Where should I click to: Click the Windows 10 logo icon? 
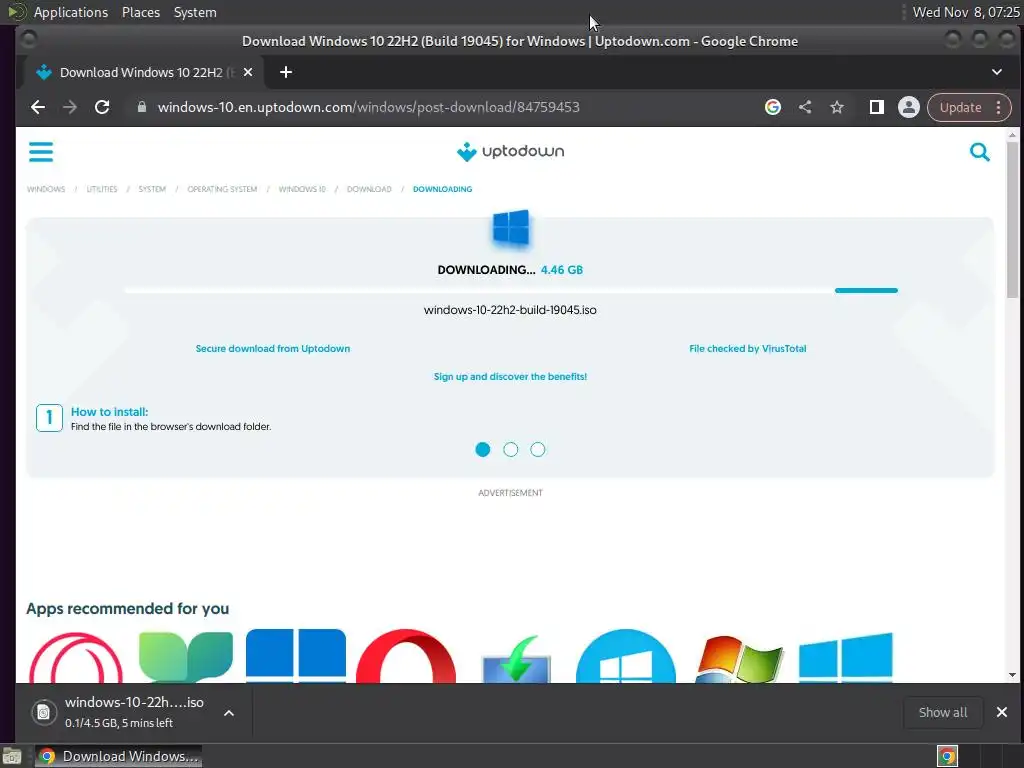click(x=511, y=228)
